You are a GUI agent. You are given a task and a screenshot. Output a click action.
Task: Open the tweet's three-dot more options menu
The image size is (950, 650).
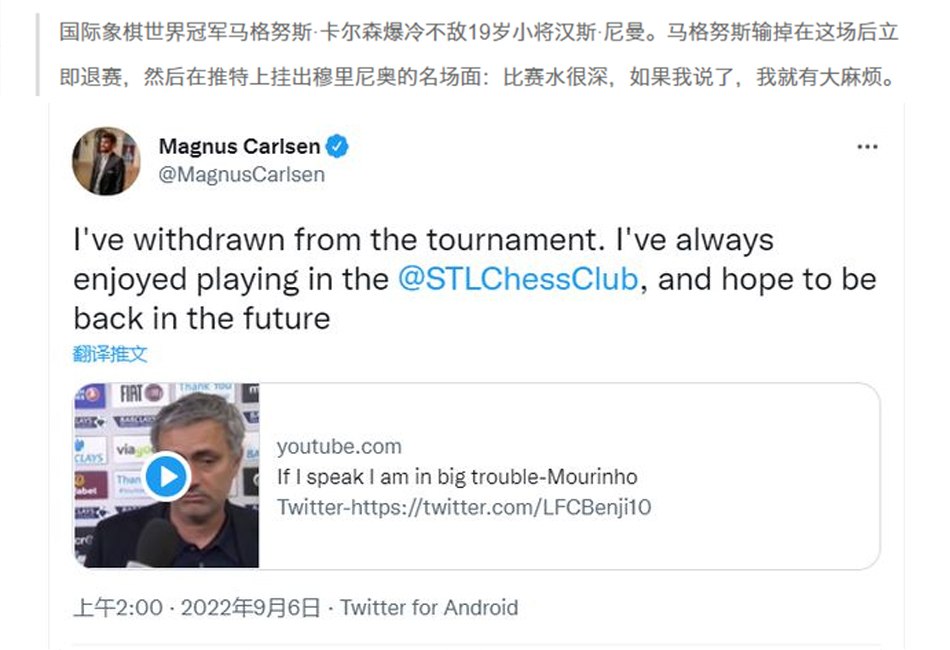click(867, 147)
